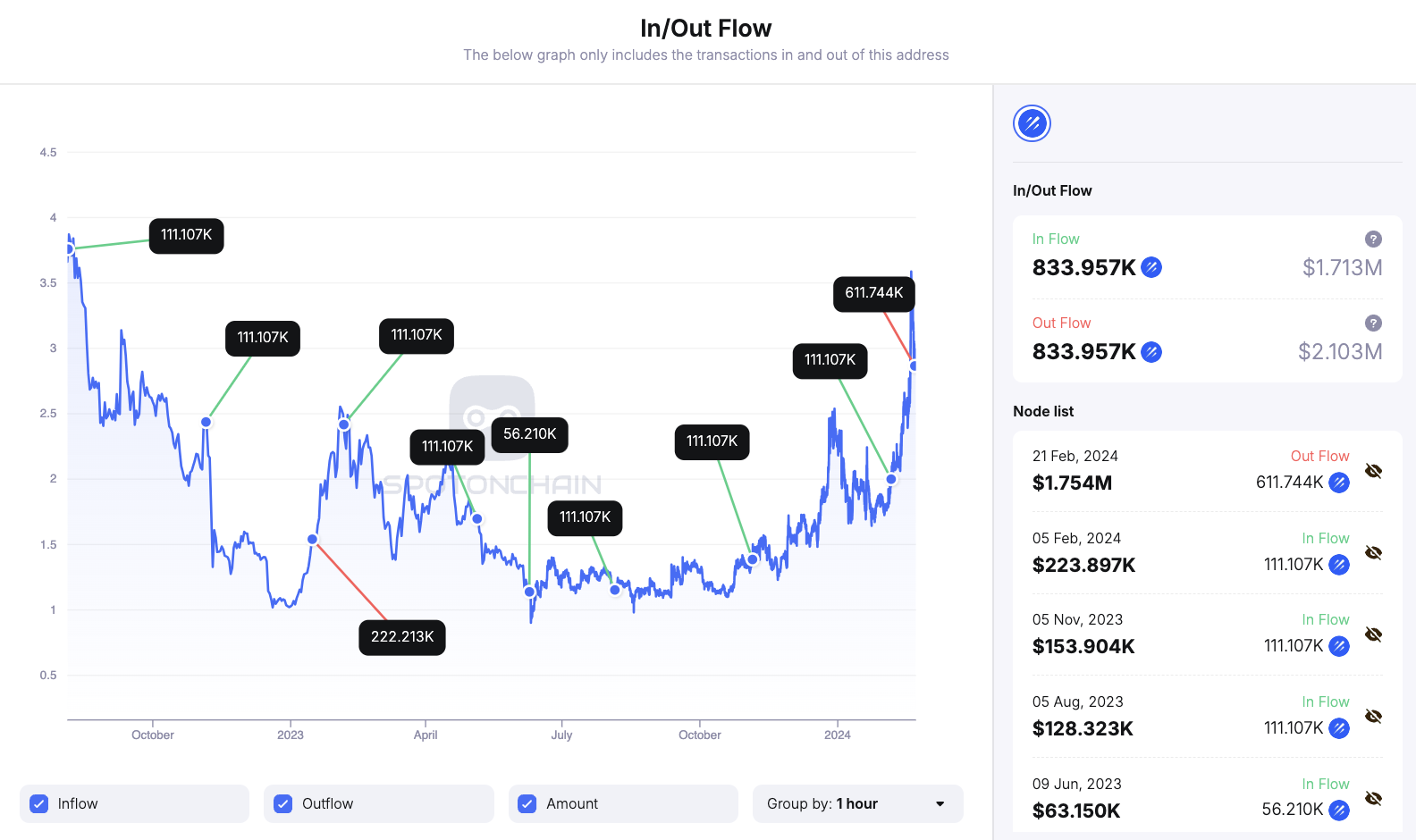Viewport: 1416px width, 840px height.
Task: Select the 222.213K outflow chart label
Action: [401, 637]
